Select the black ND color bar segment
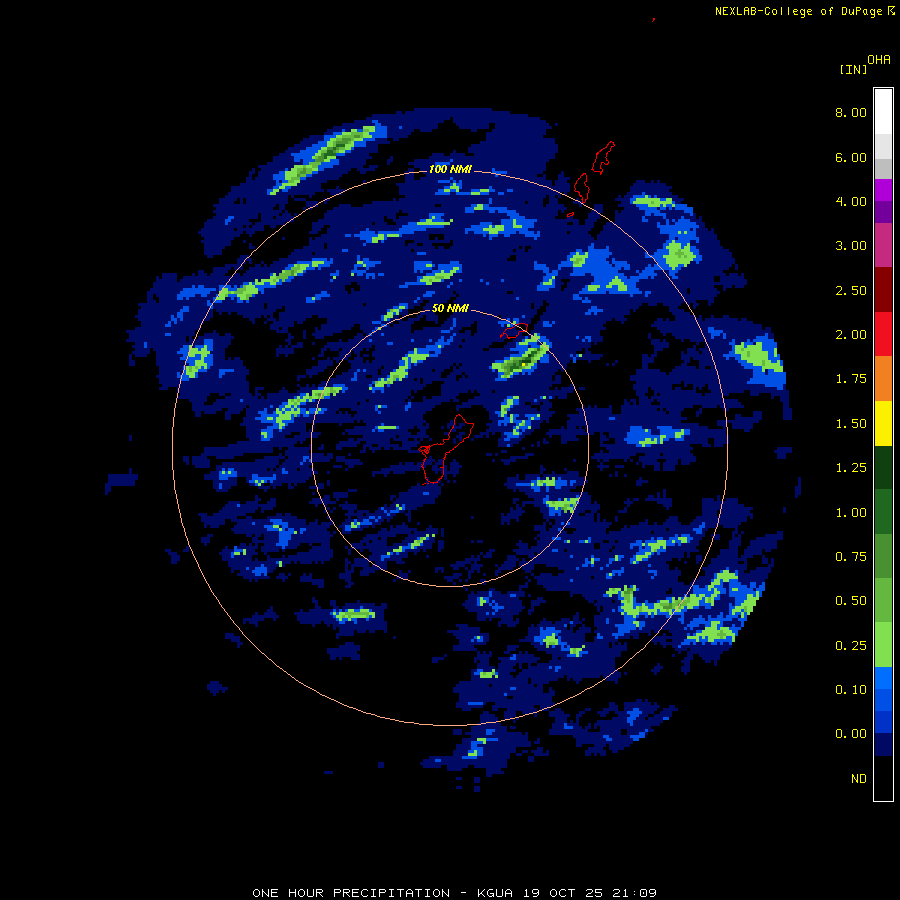The image size is (900, 900). tap(883, 778)
